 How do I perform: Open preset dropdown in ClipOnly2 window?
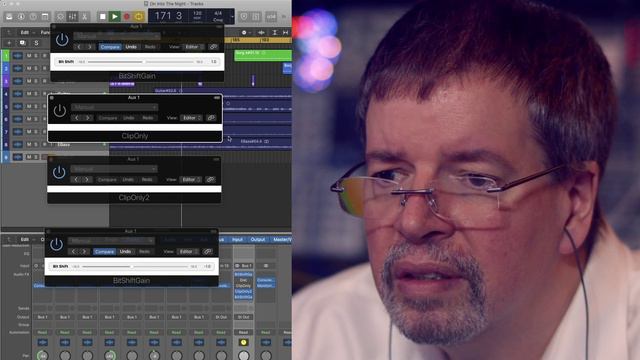114,169
